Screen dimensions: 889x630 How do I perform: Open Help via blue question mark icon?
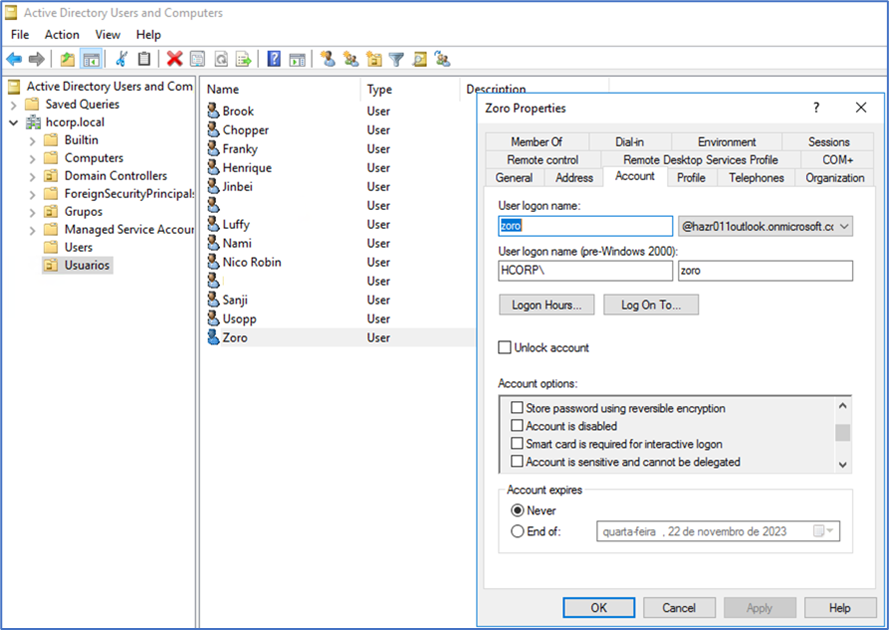[273, 60]
